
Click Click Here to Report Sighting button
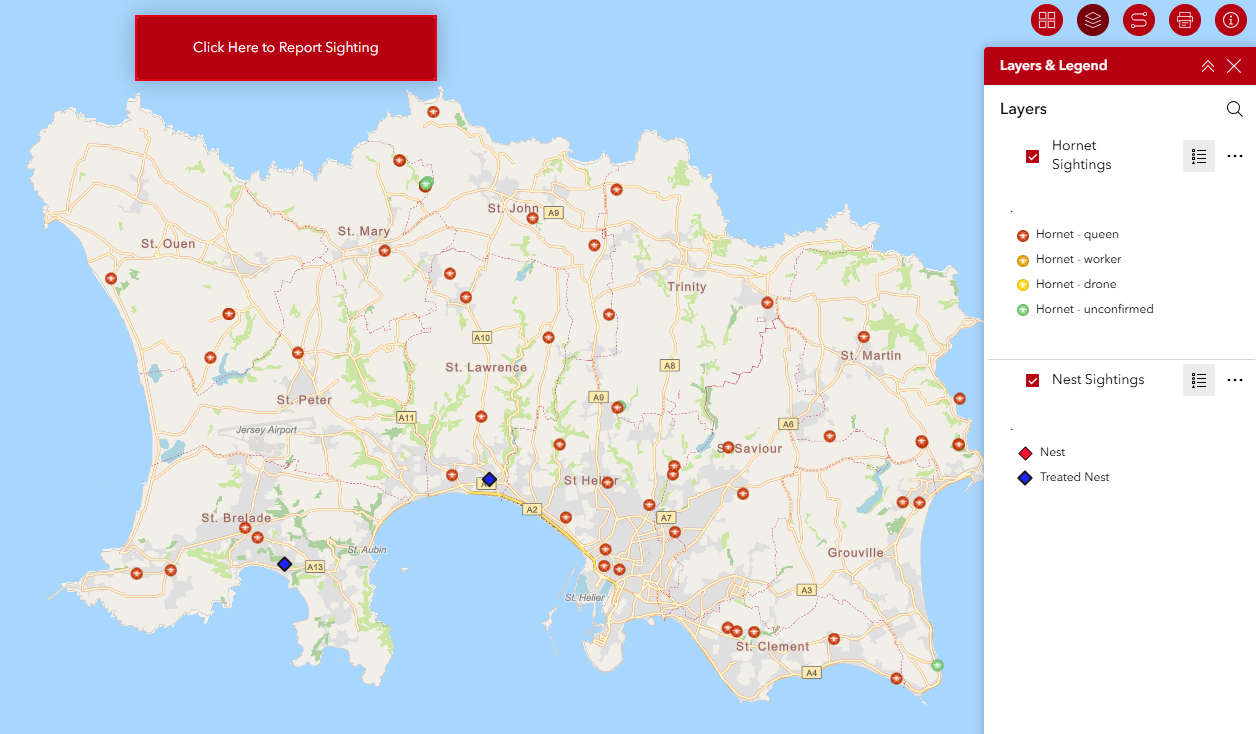pos(286,47)
